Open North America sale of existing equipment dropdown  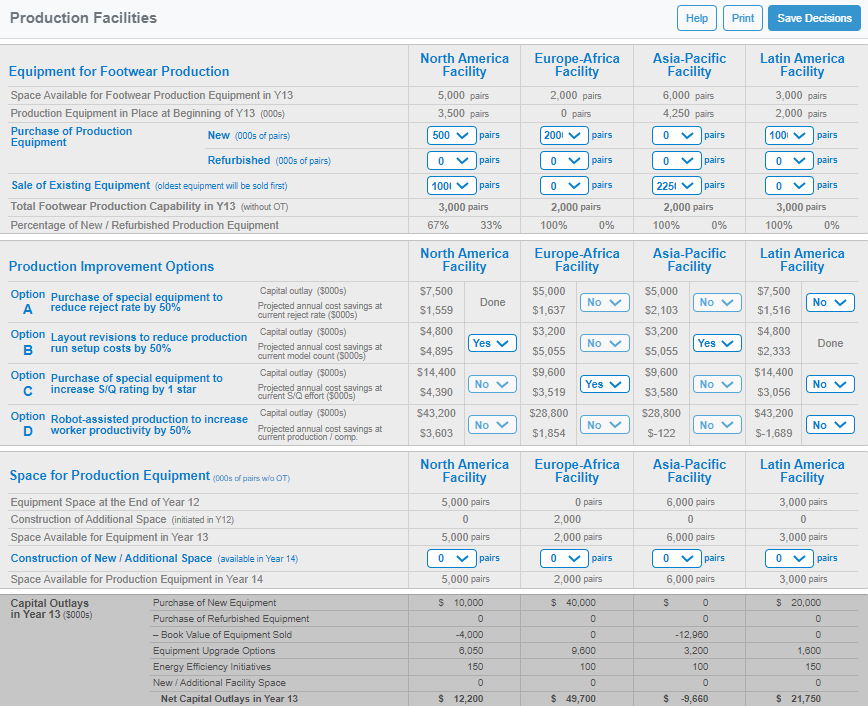(x=451, y=186)
